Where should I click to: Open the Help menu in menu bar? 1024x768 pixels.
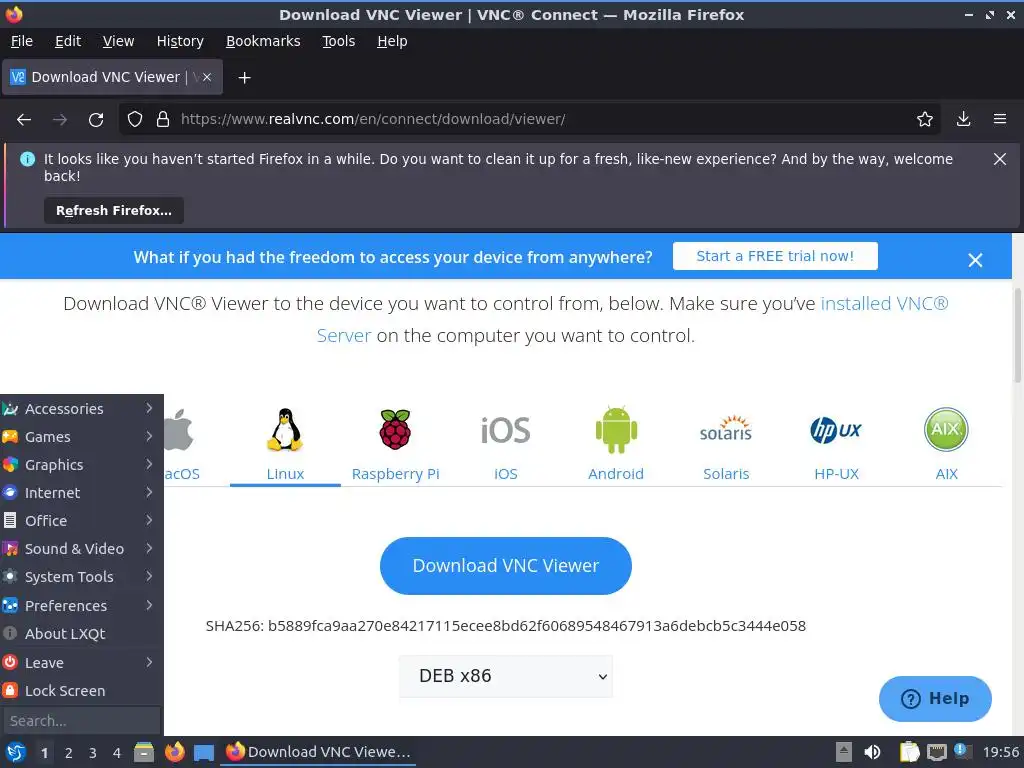click(392, 41)
